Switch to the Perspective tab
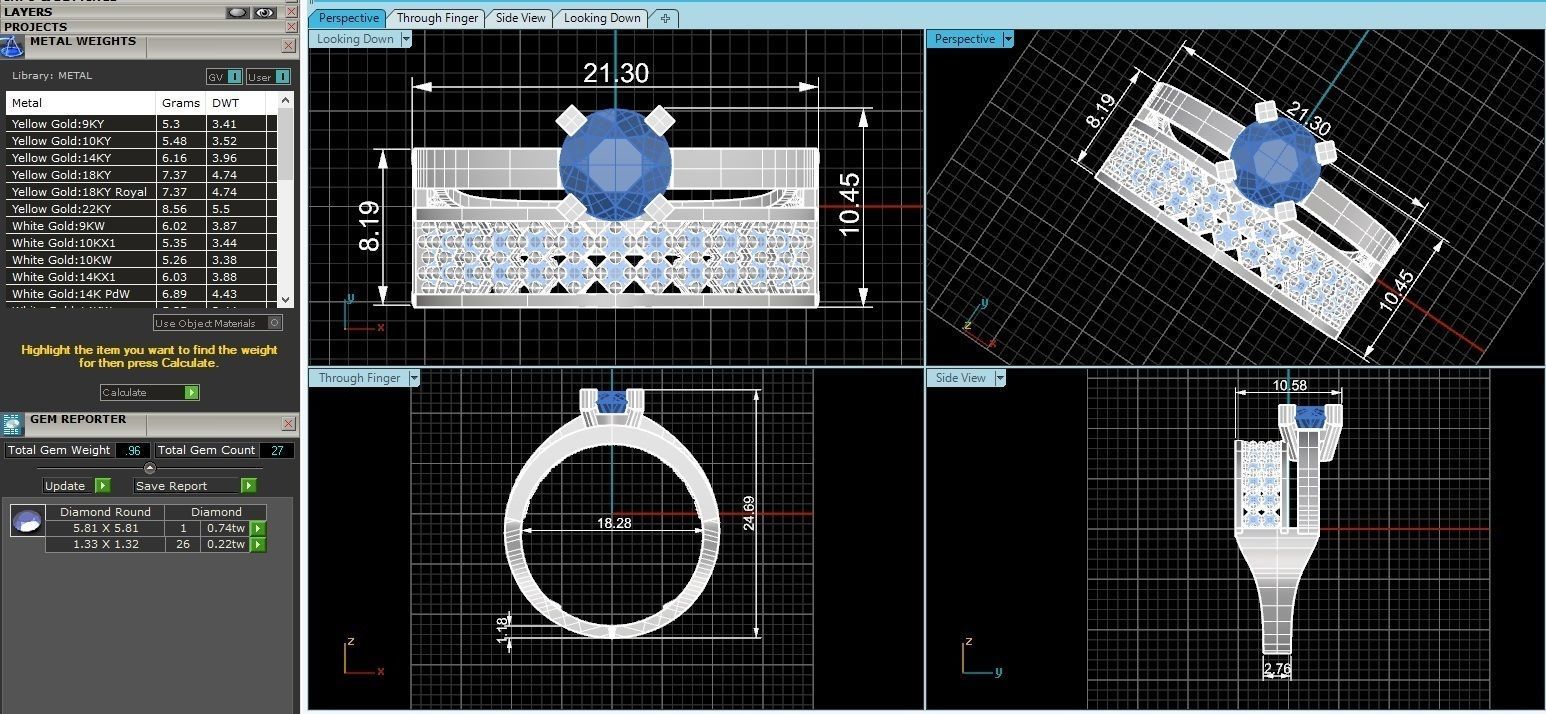This screenshot has height=714, width=1546. point(349,18)
